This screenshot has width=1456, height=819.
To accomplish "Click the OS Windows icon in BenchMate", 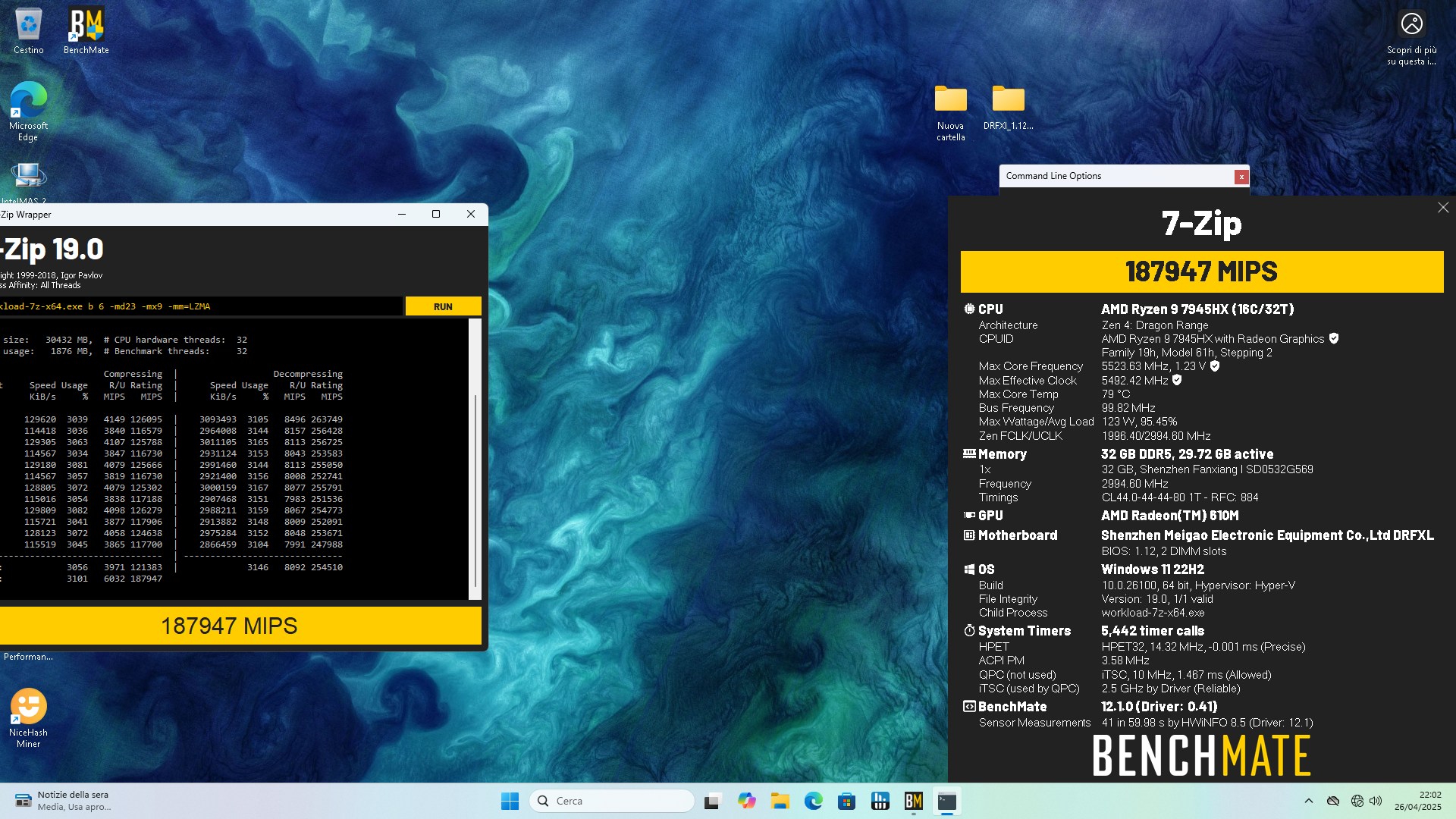I will click(x=969, y=569).
